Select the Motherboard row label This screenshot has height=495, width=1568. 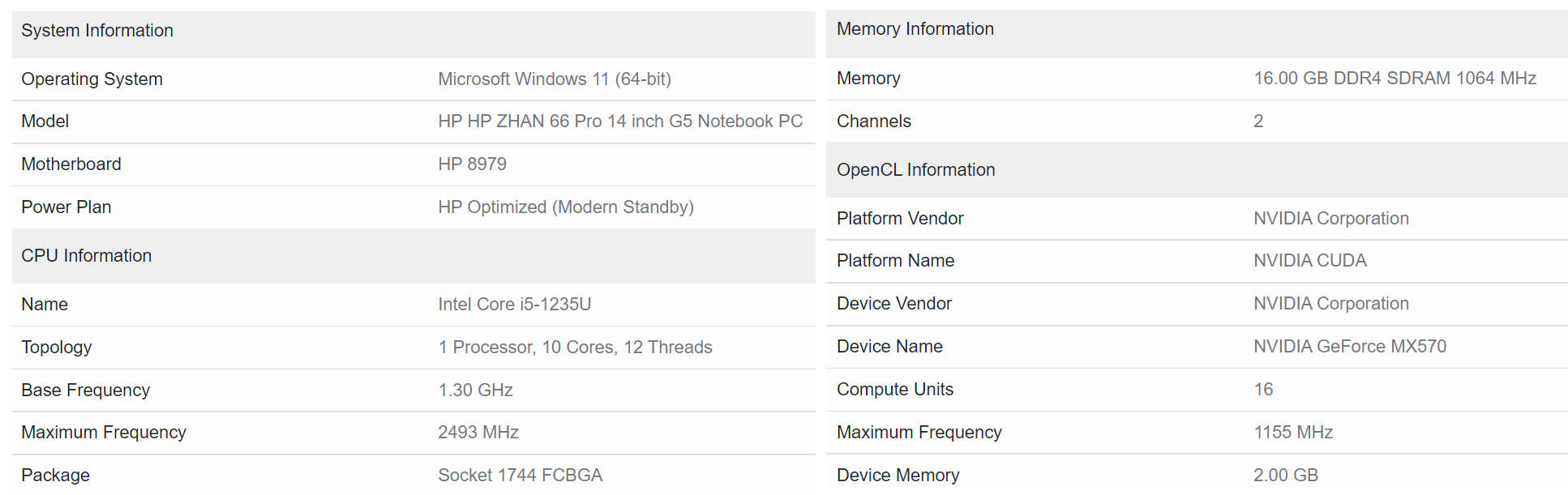click(x=71, y=164)
